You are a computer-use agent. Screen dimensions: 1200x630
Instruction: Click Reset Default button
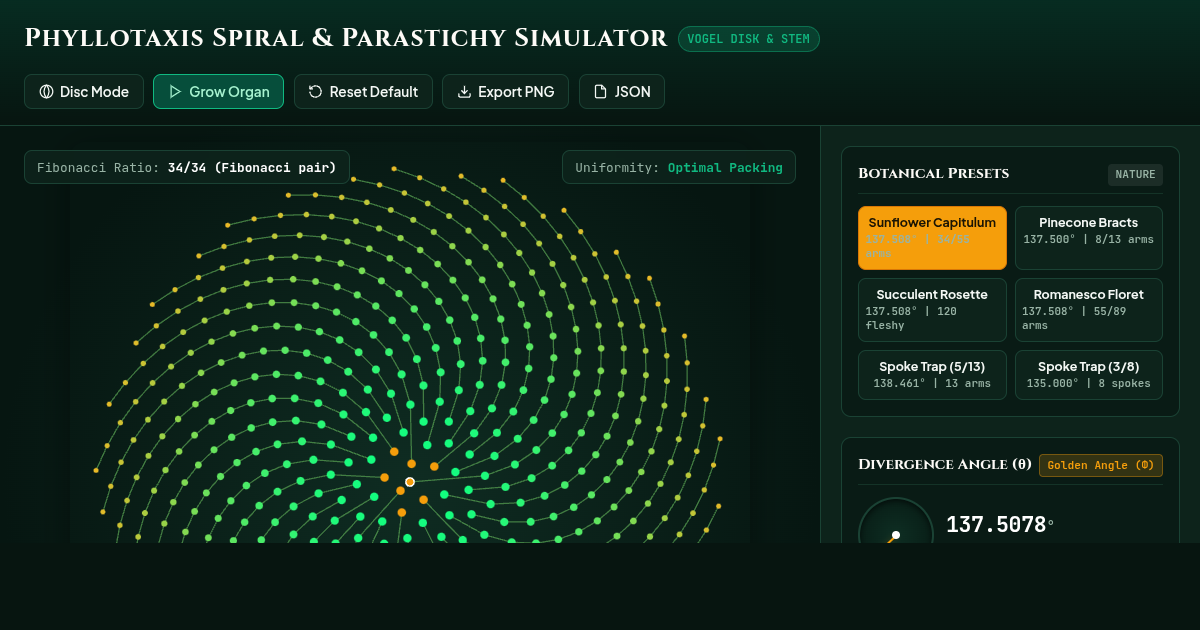pyautogui.click(x=363, y=92)
